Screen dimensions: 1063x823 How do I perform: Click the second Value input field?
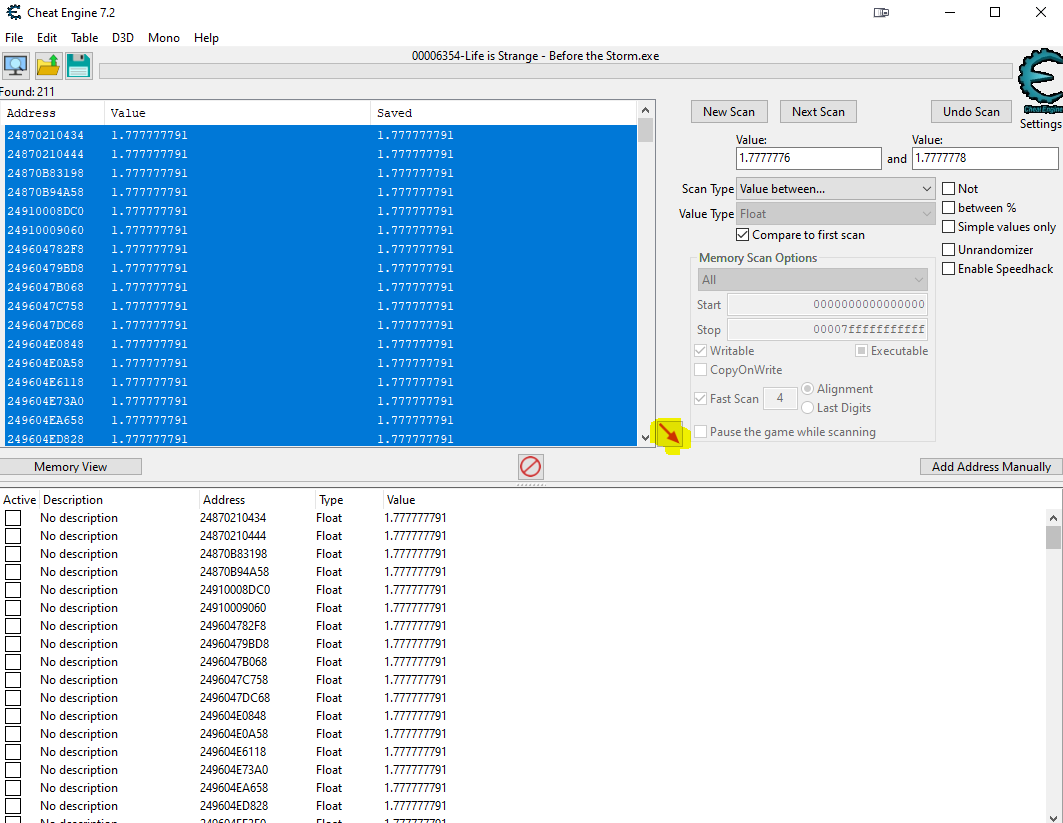tap(985, 158)
